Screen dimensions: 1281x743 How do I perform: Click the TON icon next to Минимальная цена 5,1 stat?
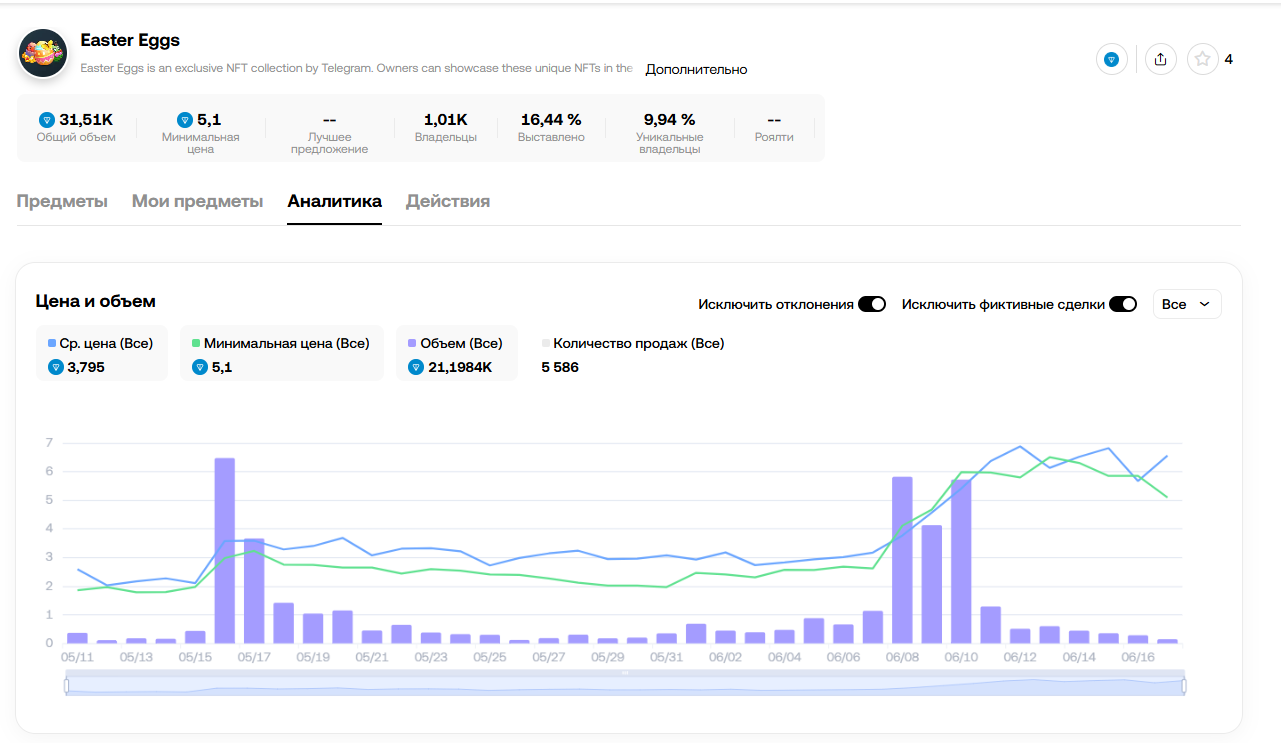point(184,120)
